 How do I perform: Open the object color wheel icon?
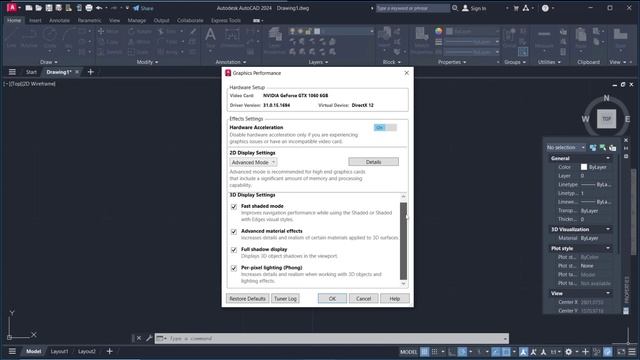[x=438, y=31]
